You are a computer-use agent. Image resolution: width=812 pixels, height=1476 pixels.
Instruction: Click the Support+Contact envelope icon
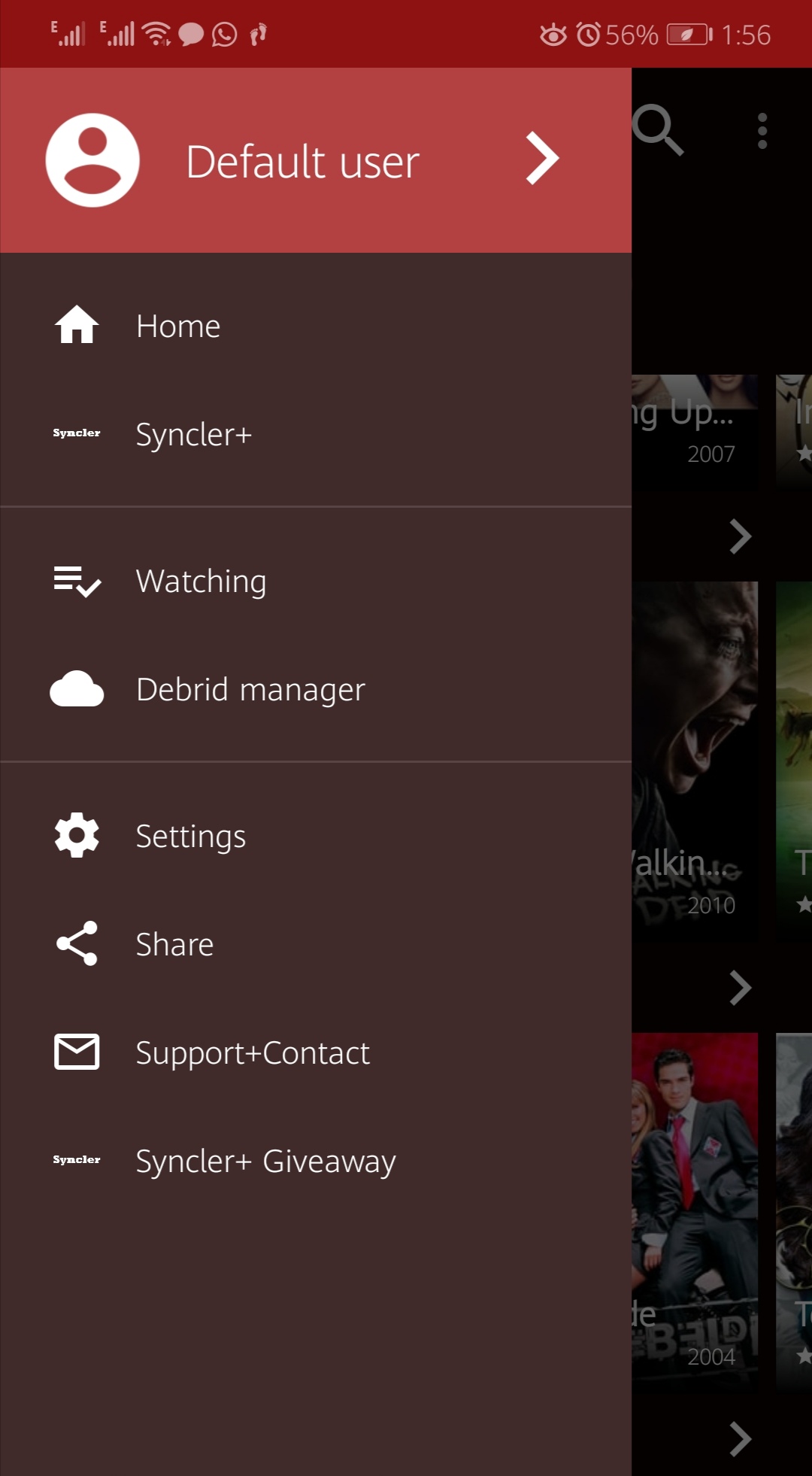[x=77, y=1052]
